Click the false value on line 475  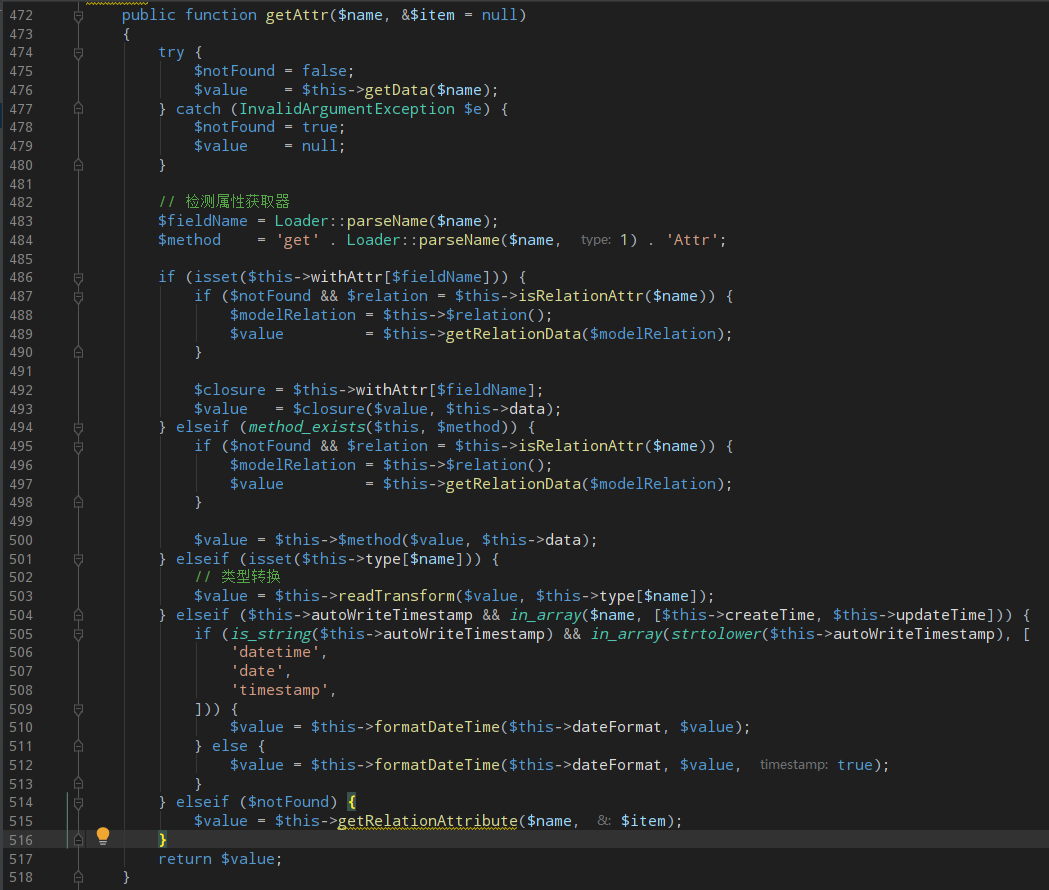tap(324, 71)
